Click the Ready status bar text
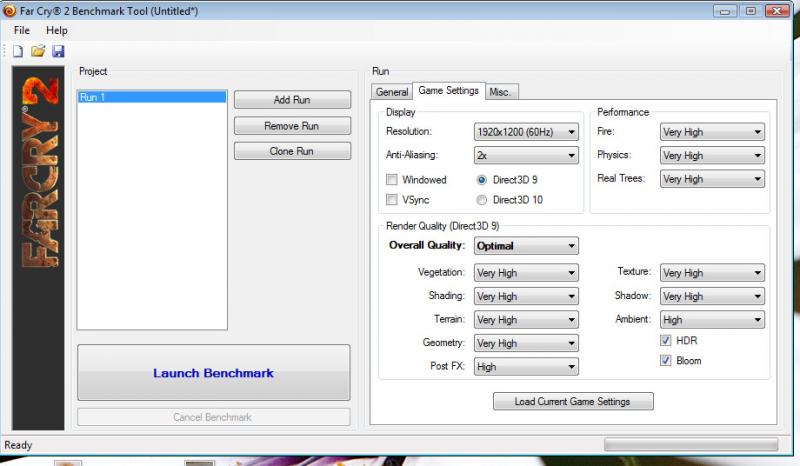Image resolution: width=800 pixels, height=466 pixels. point(18,445)
